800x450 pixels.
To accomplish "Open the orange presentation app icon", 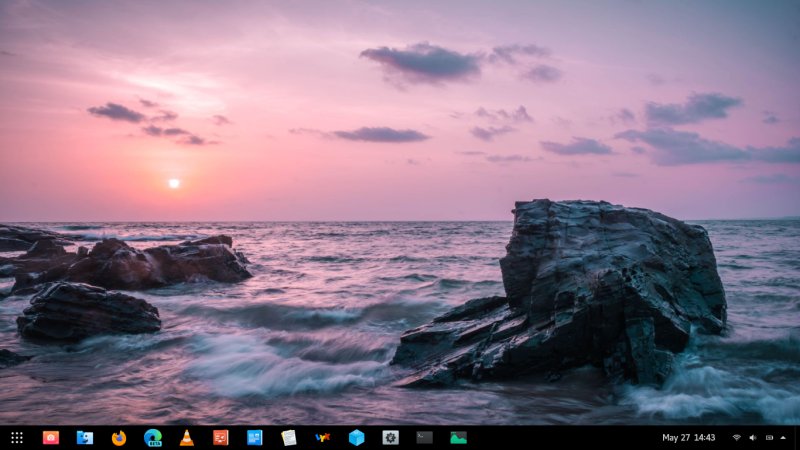I will pyautogui.click(x=220, y=438).
